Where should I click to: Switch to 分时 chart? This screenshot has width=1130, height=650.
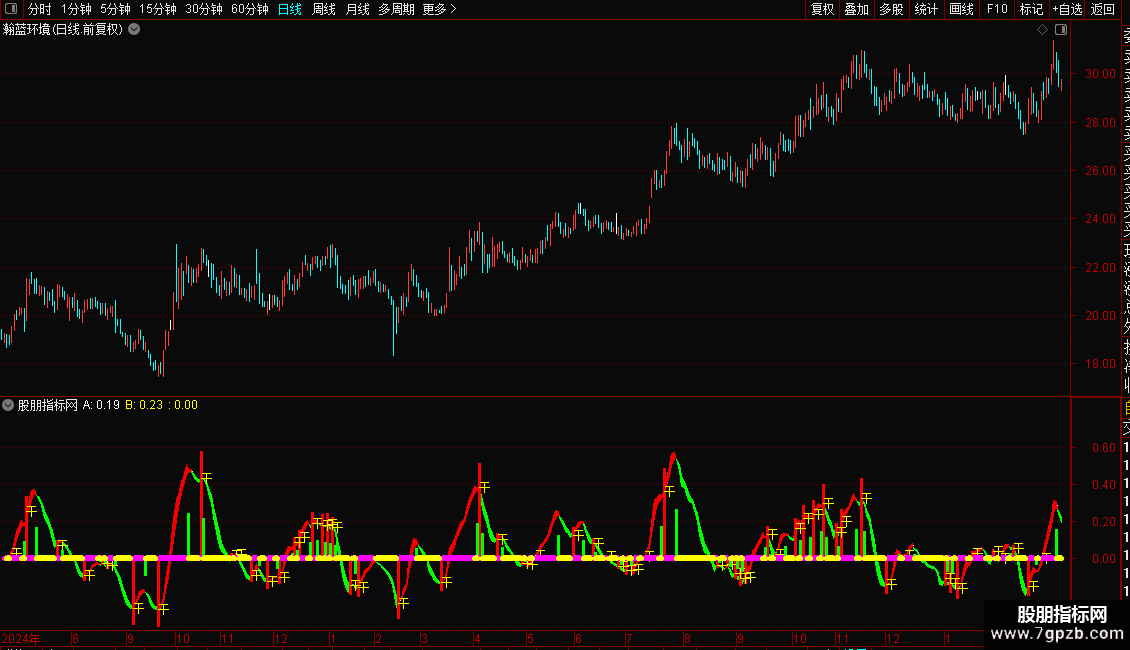tap(40, 9)
